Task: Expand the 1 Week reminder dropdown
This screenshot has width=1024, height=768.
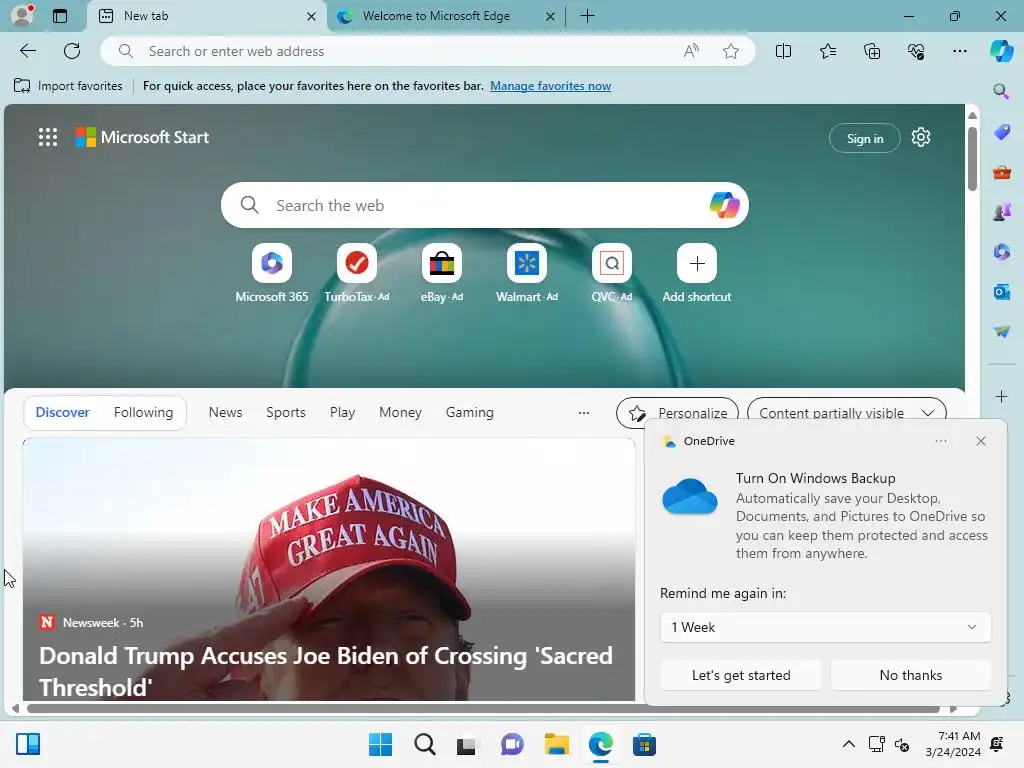Action: [x=825, y=627]
